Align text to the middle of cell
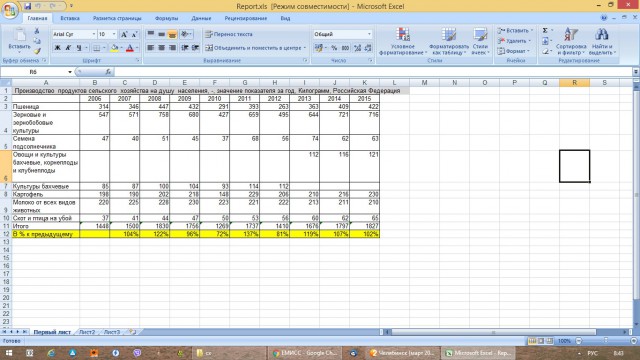 (162, 34)
